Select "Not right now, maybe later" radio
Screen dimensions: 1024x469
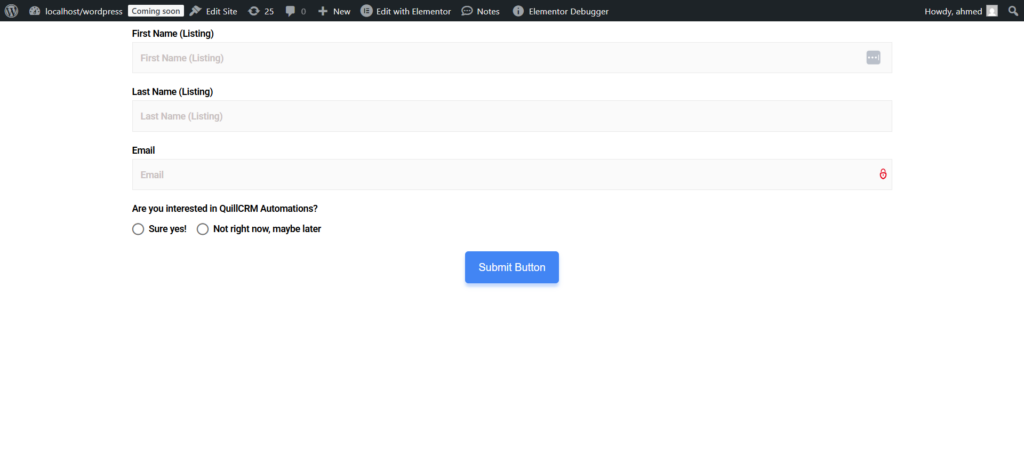(203, 229)
